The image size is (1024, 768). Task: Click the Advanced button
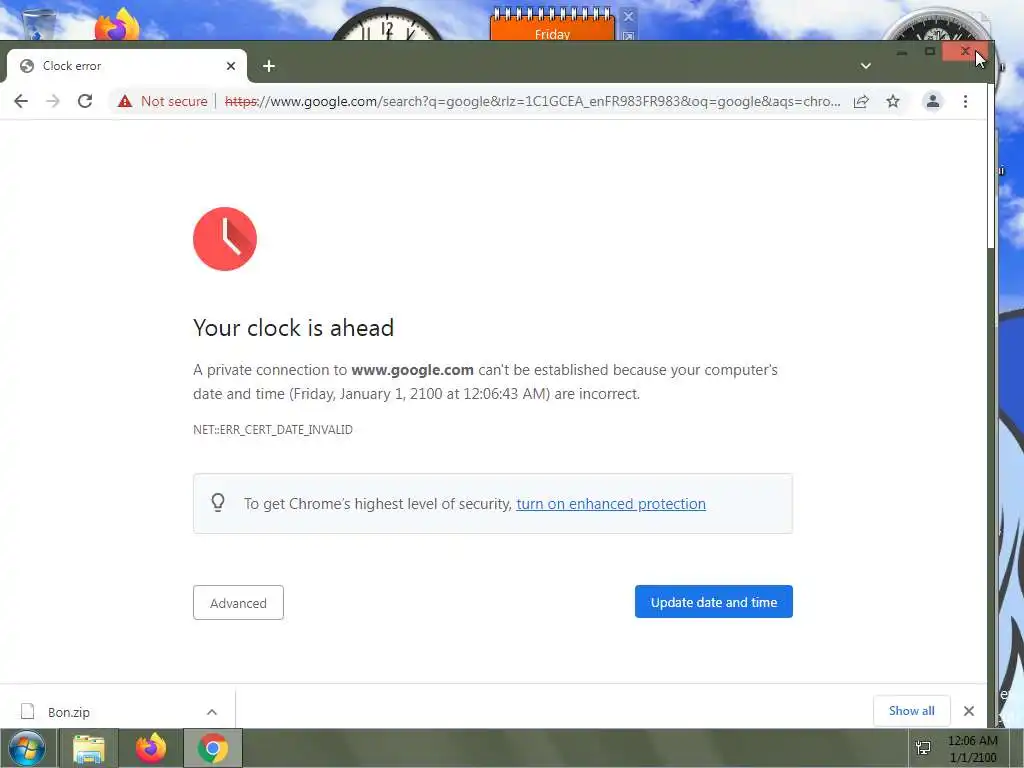(238, 602)
